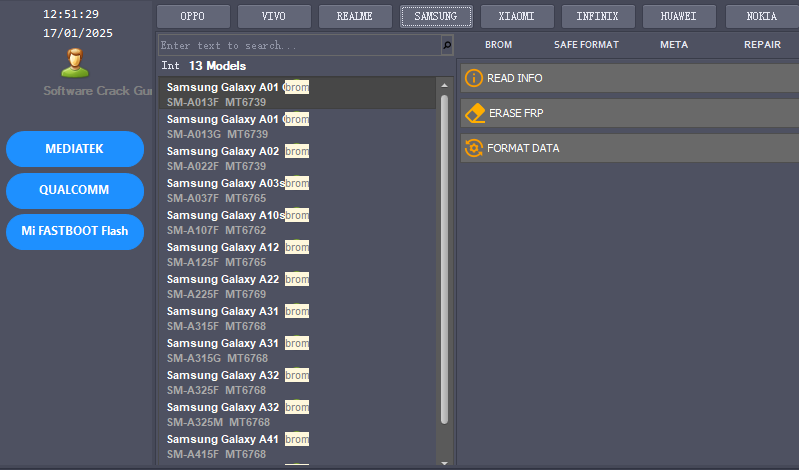Click the user avatar icon

tap(75, 62)
